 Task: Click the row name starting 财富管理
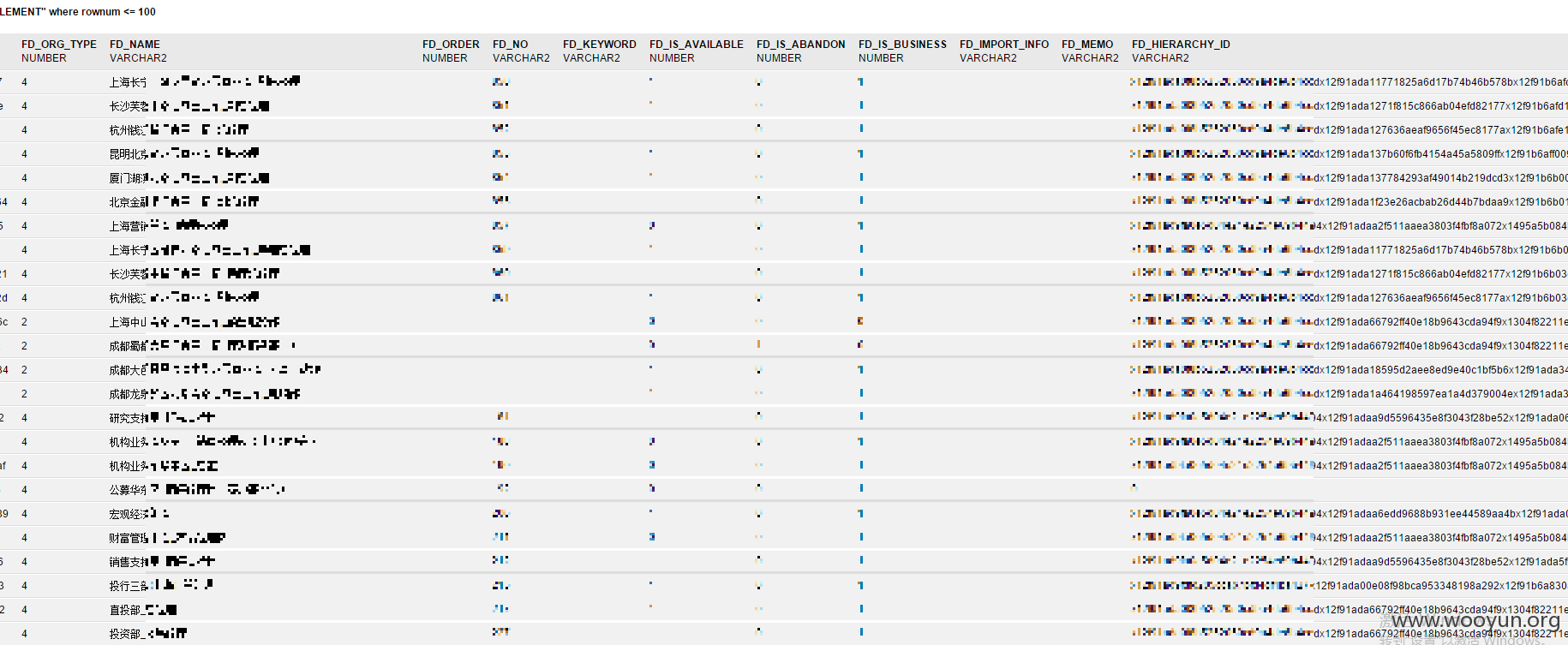167,538
